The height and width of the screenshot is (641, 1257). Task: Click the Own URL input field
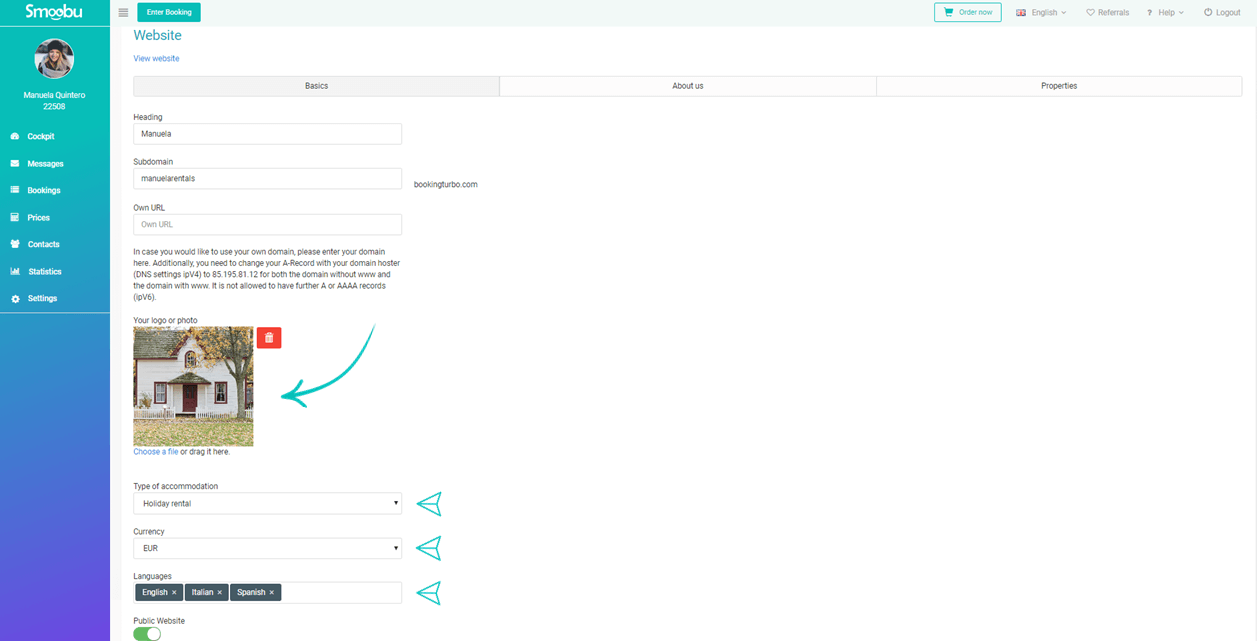coord(268,224)
